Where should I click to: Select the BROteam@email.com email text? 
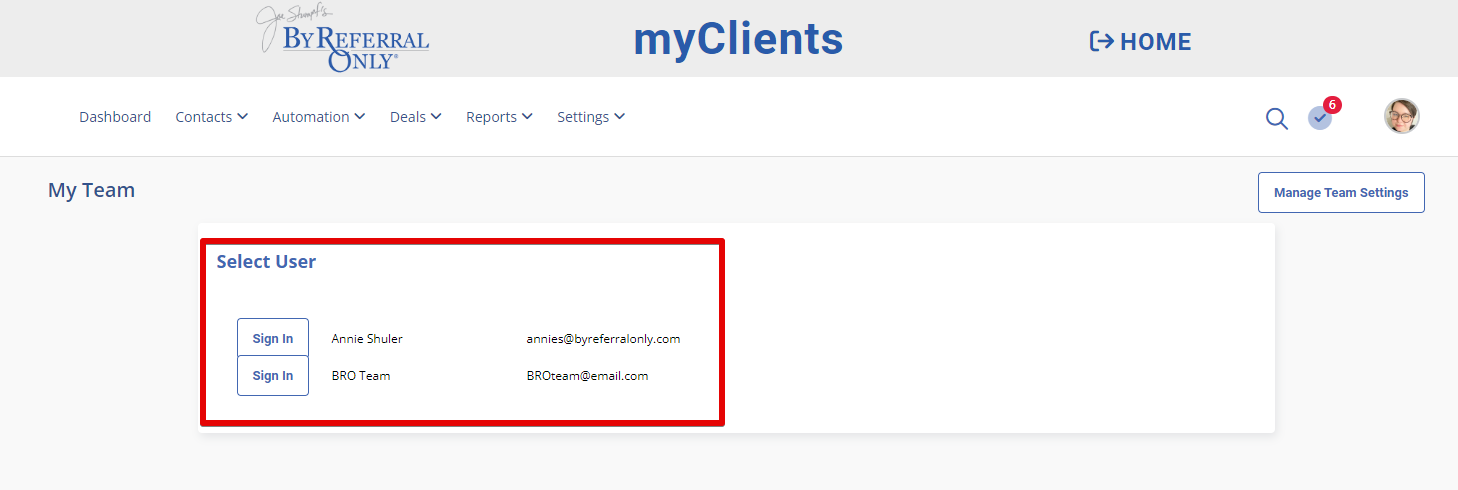(x=587, y=376)
